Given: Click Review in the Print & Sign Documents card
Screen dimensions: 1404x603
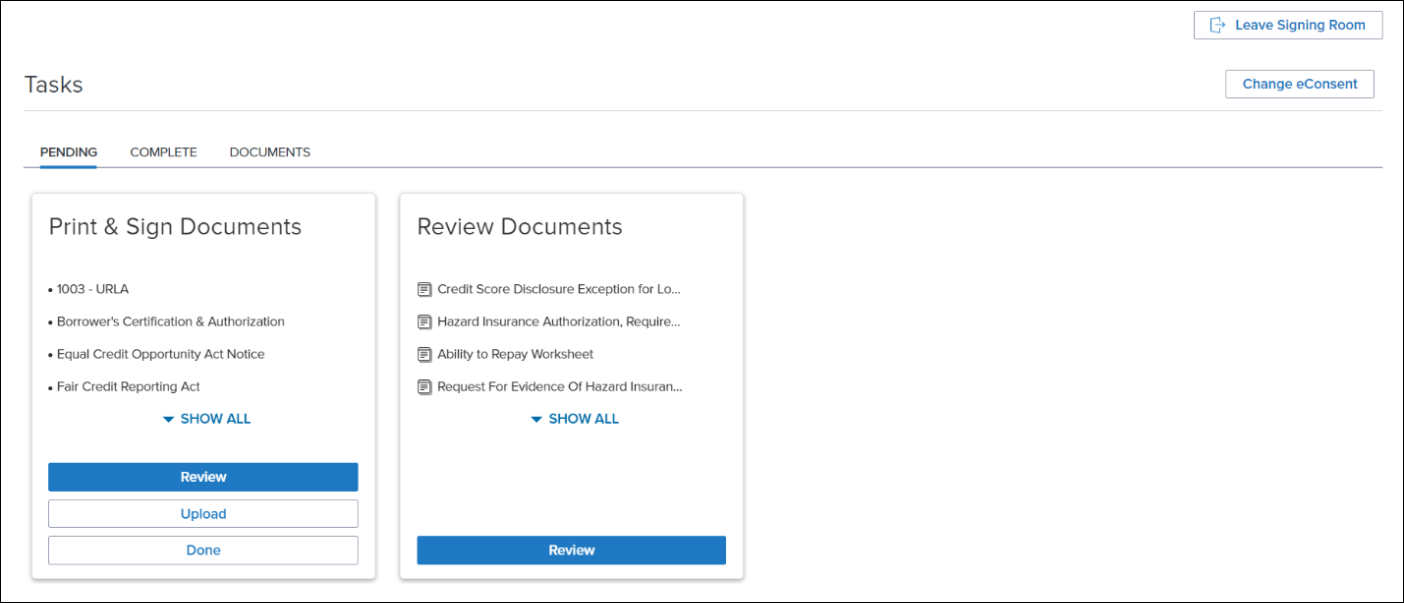Looking at the screenshot, I should click(x=203, y=477).
